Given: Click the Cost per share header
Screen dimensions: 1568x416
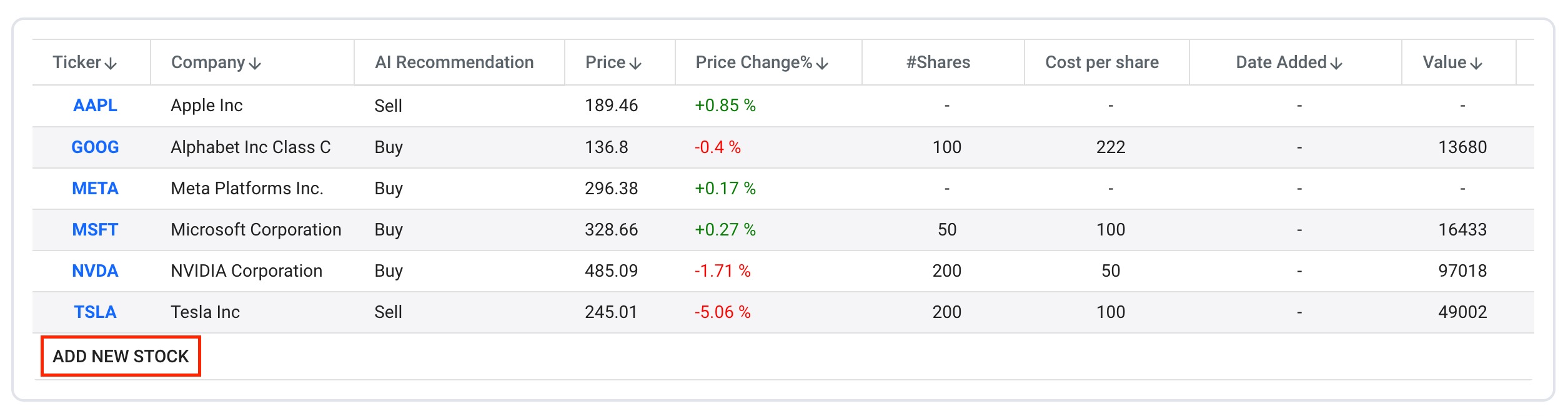Looking at the screenshot, I should [1102, 62].
